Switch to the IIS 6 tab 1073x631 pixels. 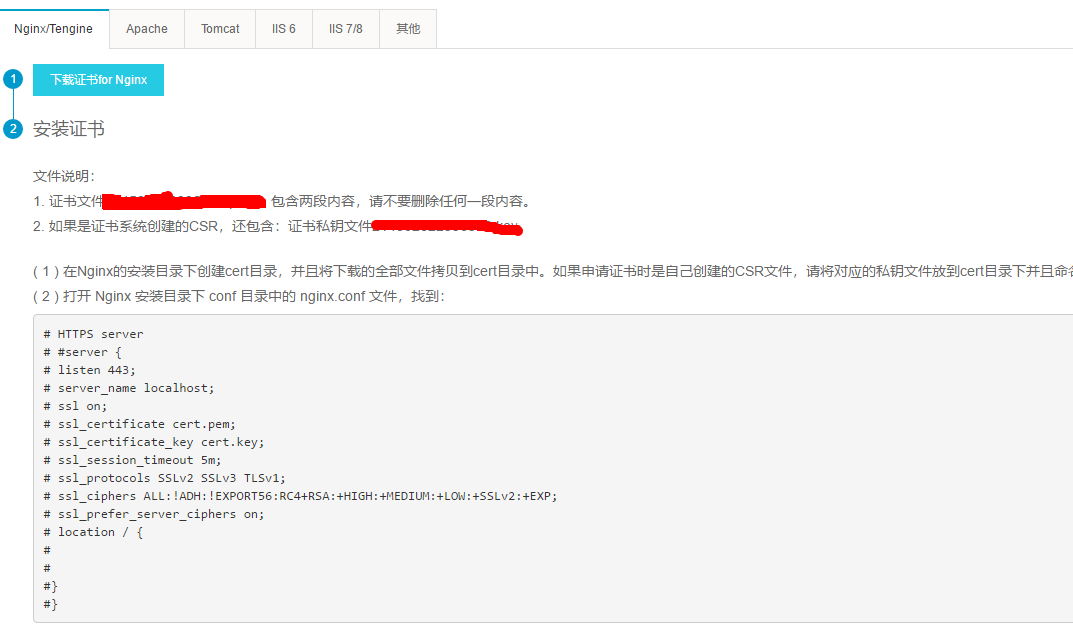point(284,29)
